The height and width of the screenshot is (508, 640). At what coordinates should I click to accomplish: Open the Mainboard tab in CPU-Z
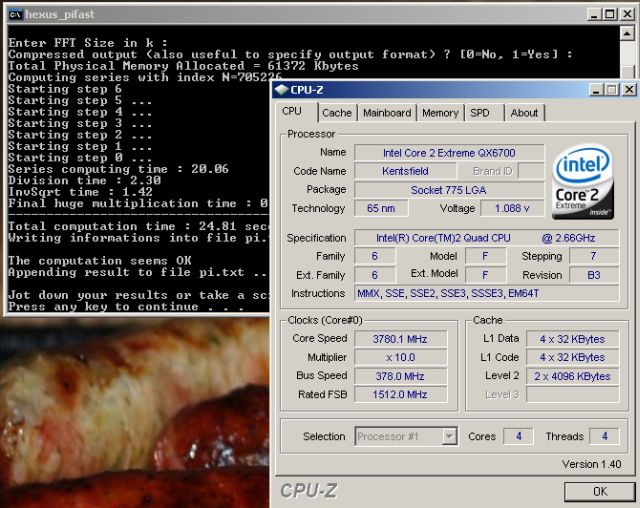click(x=387, y=113)
